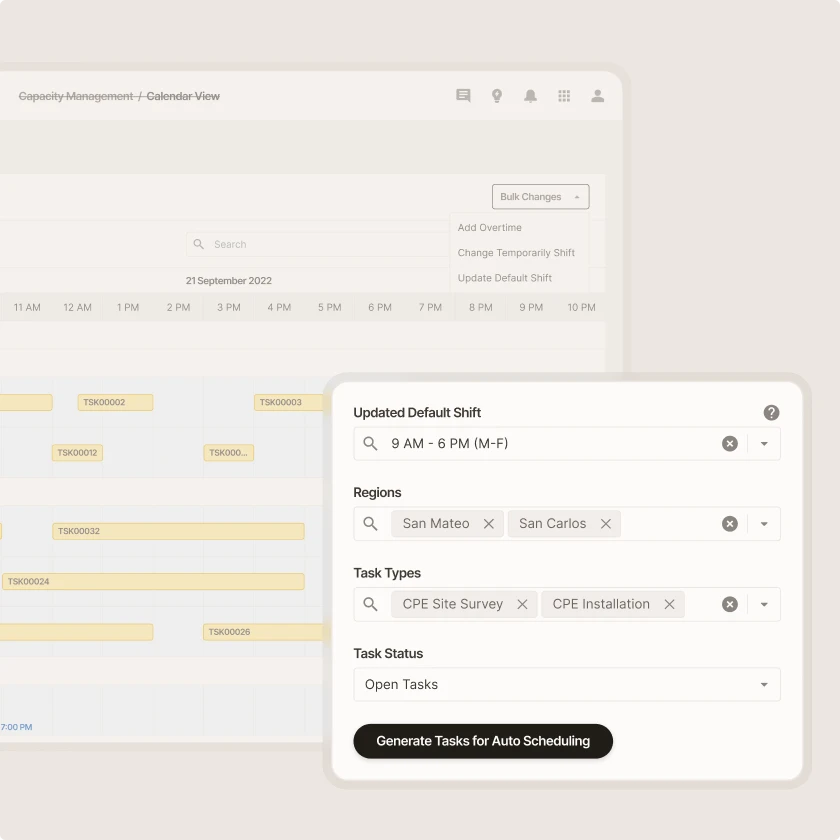Click search icon in Regions field
The width and height of the screenshot is (840, 840).
370,523
